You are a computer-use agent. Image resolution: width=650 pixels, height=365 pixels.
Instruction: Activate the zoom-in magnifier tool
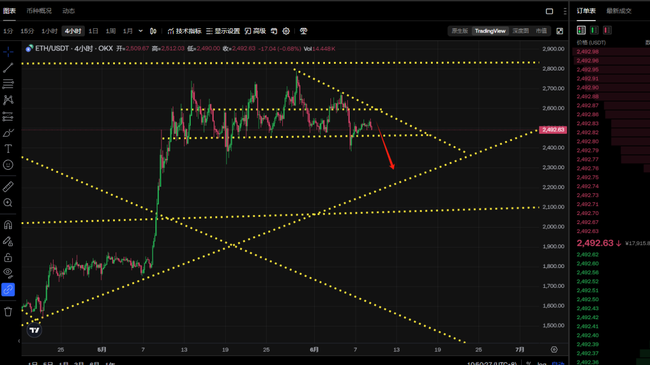pos(8,203)
